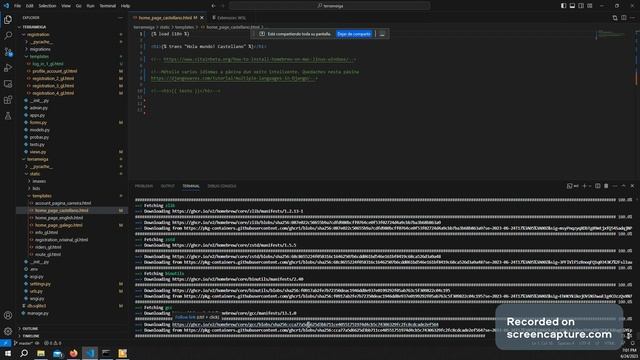Open the Source Control view
The image size is (640, 360).
tap(8, 52)
